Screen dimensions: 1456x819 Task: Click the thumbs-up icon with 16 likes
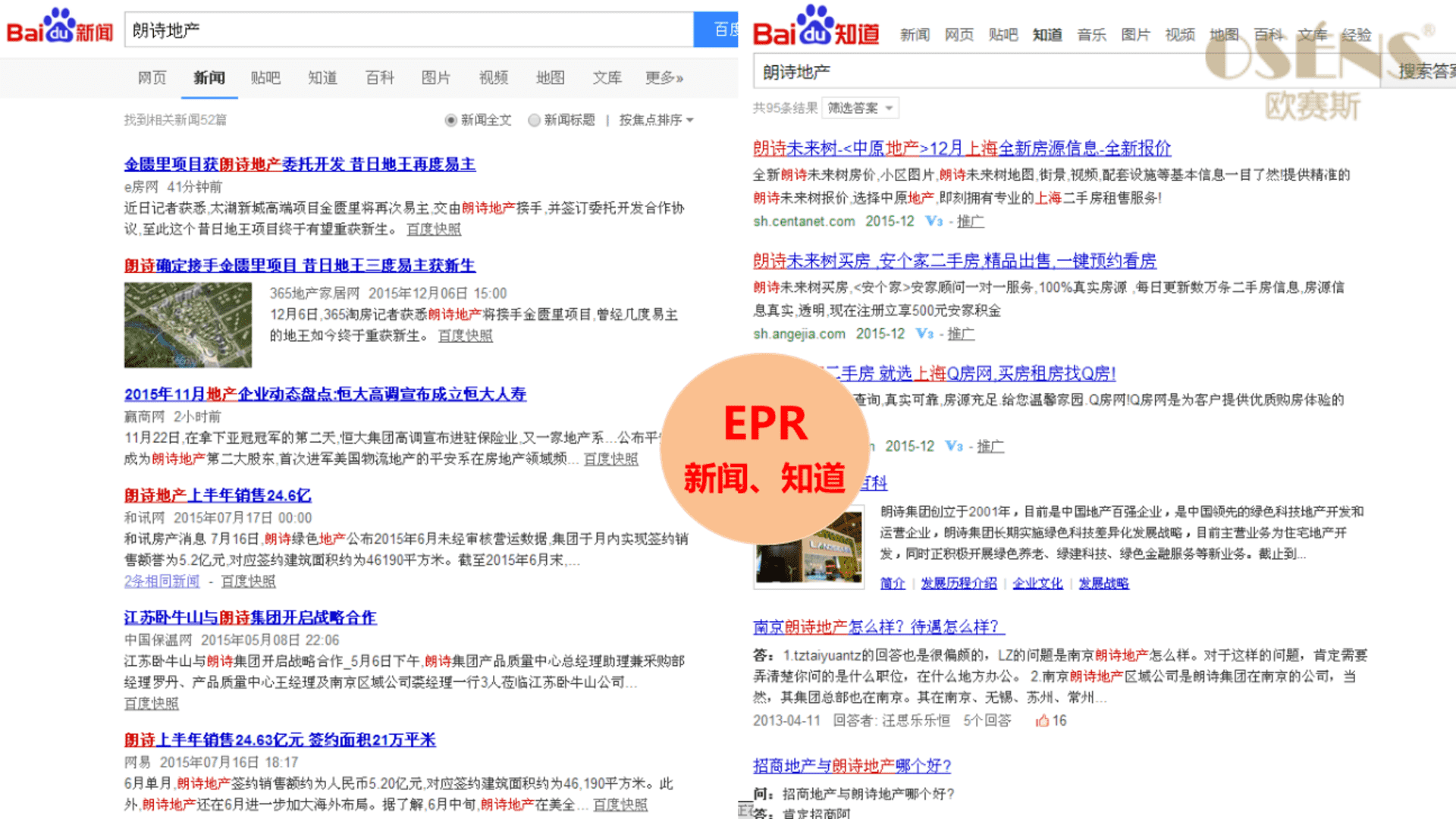tap(1042, 720)
